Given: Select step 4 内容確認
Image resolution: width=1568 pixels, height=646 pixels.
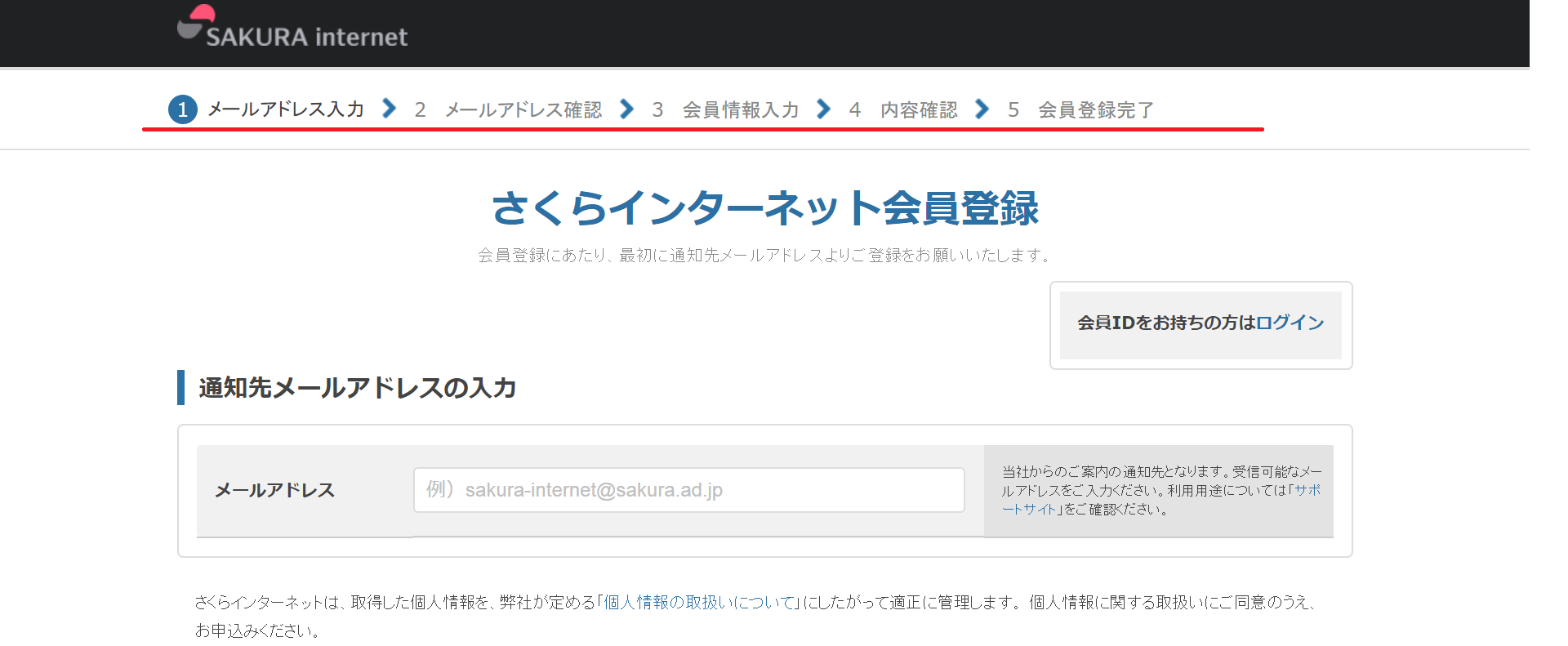Looking at the screenshot, I should (903, 109).
